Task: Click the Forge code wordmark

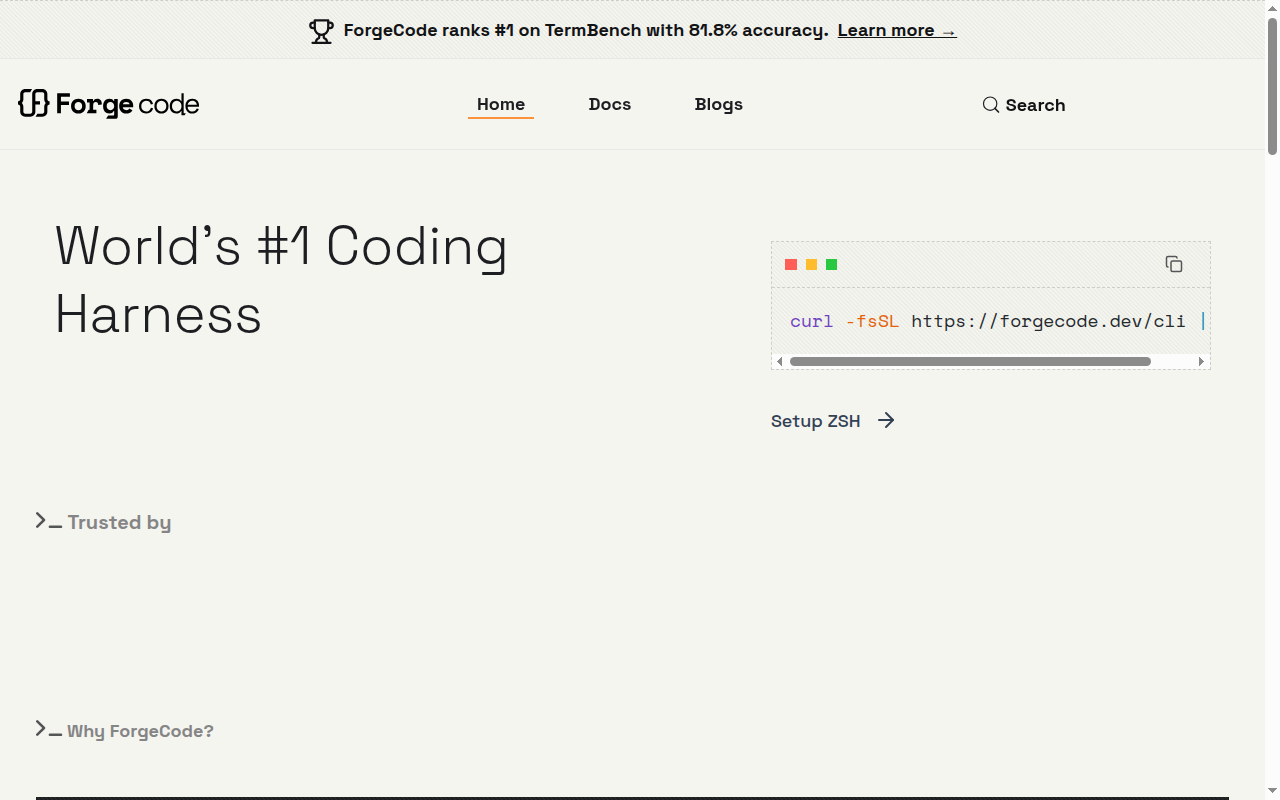Action: (127, 104)
